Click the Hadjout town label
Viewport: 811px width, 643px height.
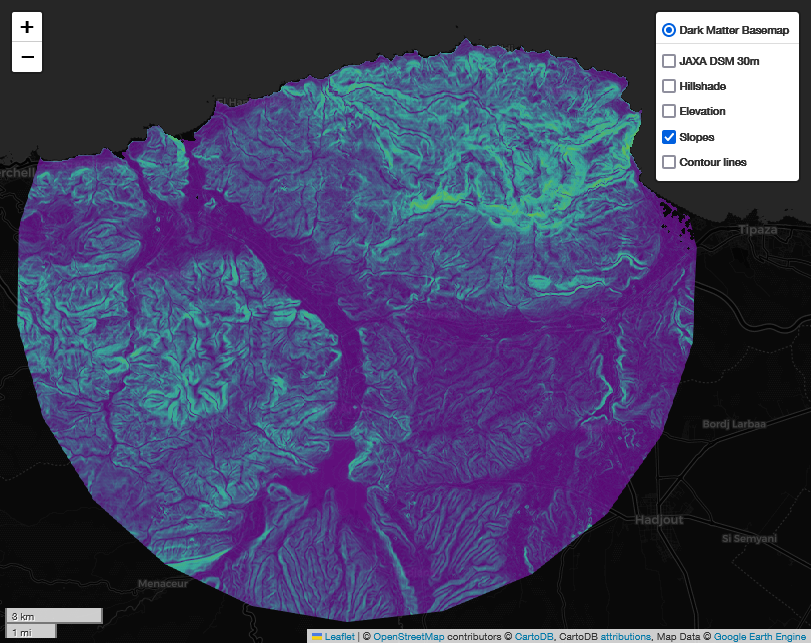coord(658,521)
